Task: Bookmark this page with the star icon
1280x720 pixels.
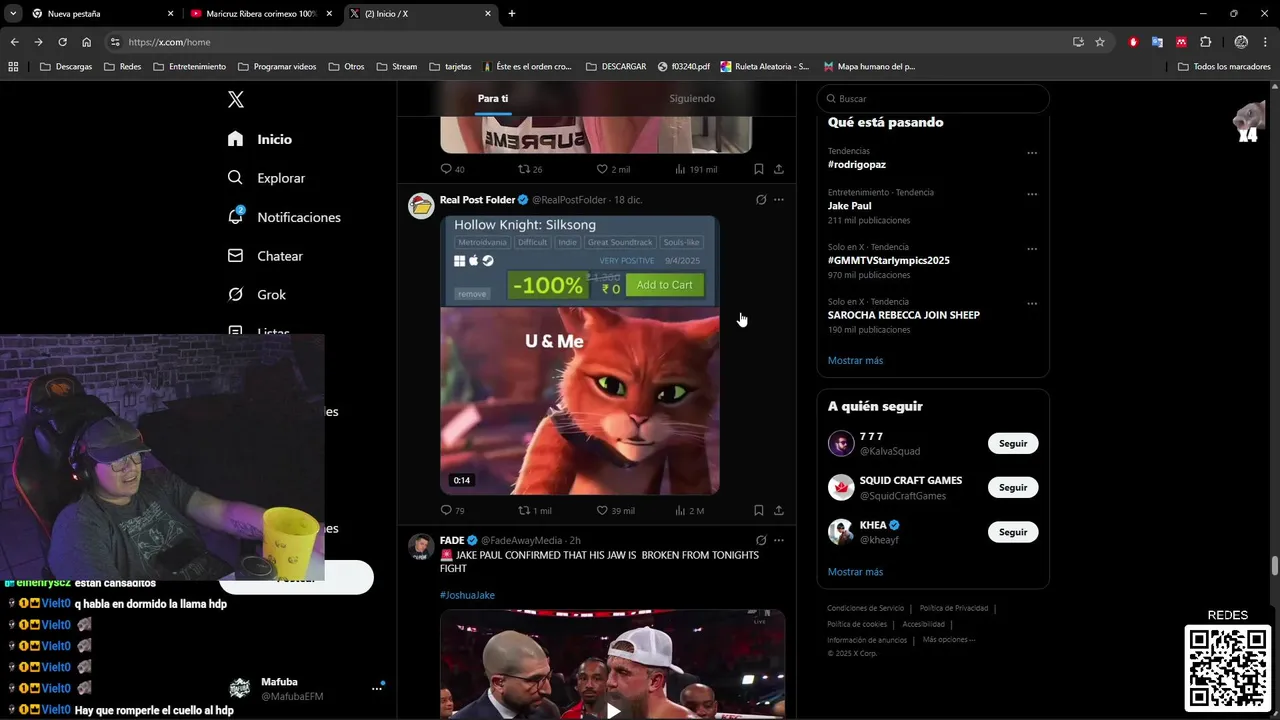Action: pyautogui.click(x=1100, y=42)
